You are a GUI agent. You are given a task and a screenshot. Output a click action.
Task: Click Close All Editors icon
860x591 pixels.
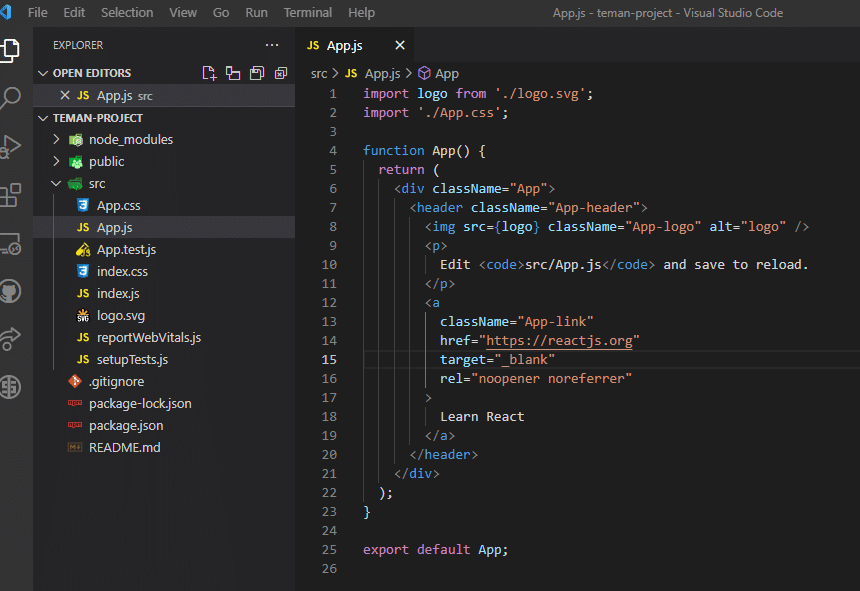click(x=281, y=73)
